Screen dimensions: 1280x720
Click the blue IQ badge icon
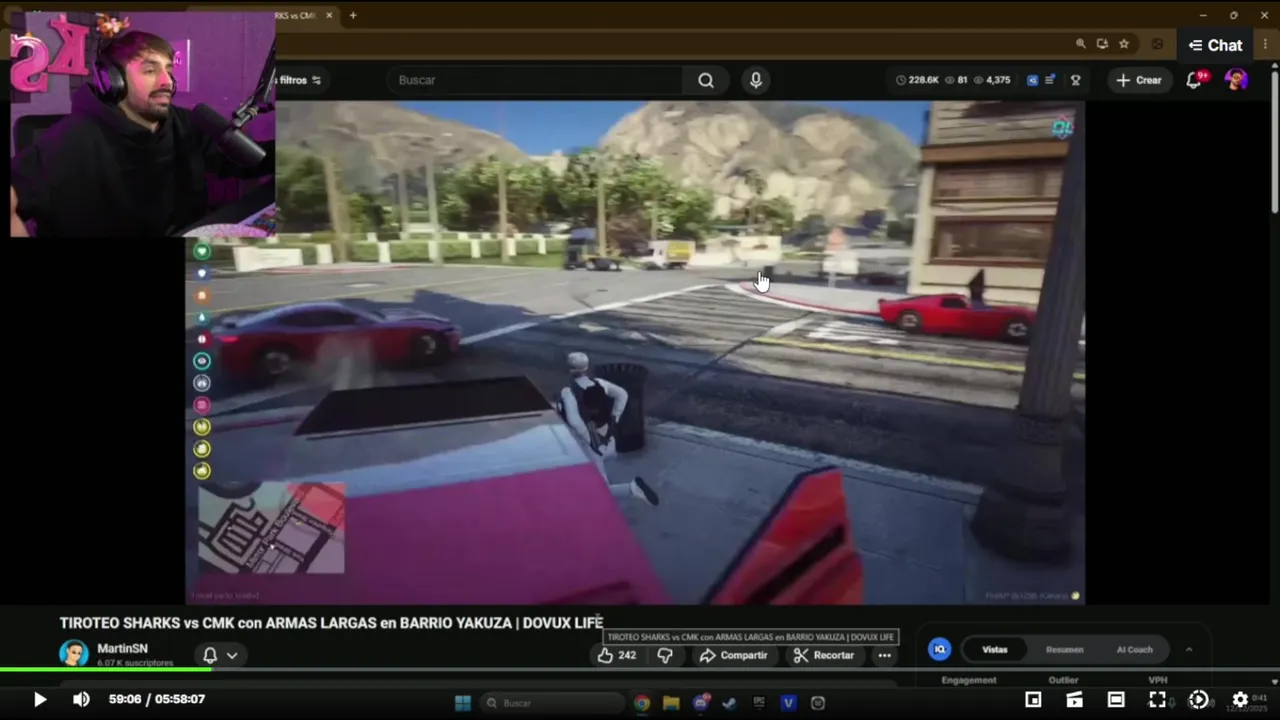939,649
